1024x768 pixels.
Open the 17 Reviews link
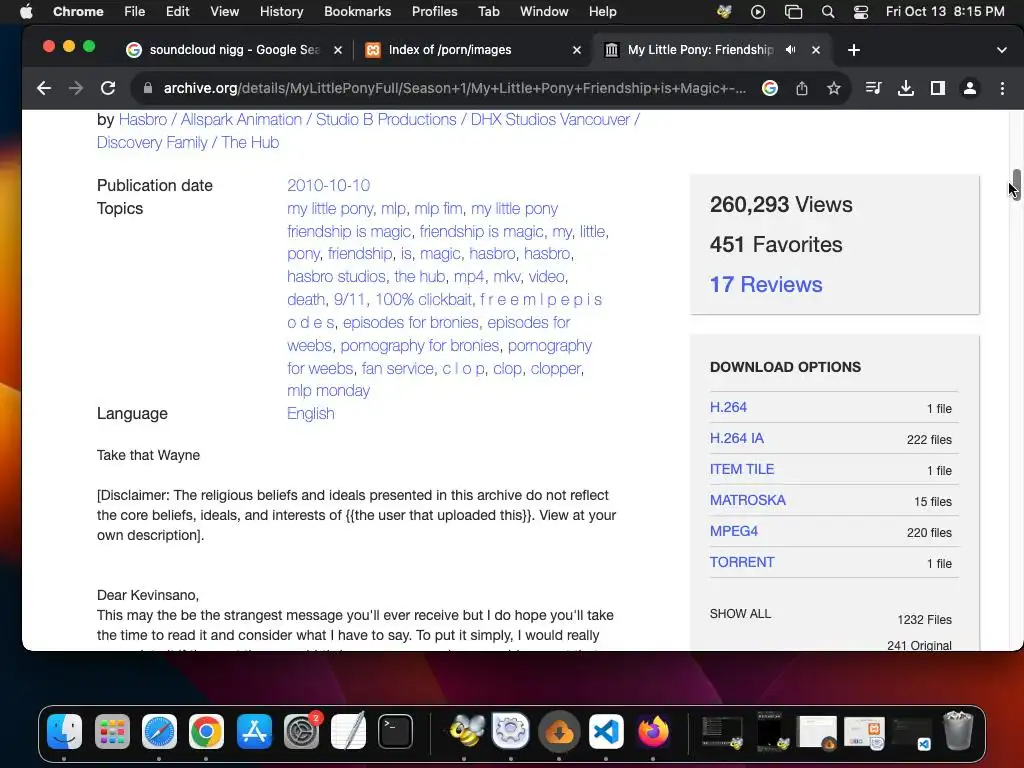pyautogui.click(x=765, y=284)
